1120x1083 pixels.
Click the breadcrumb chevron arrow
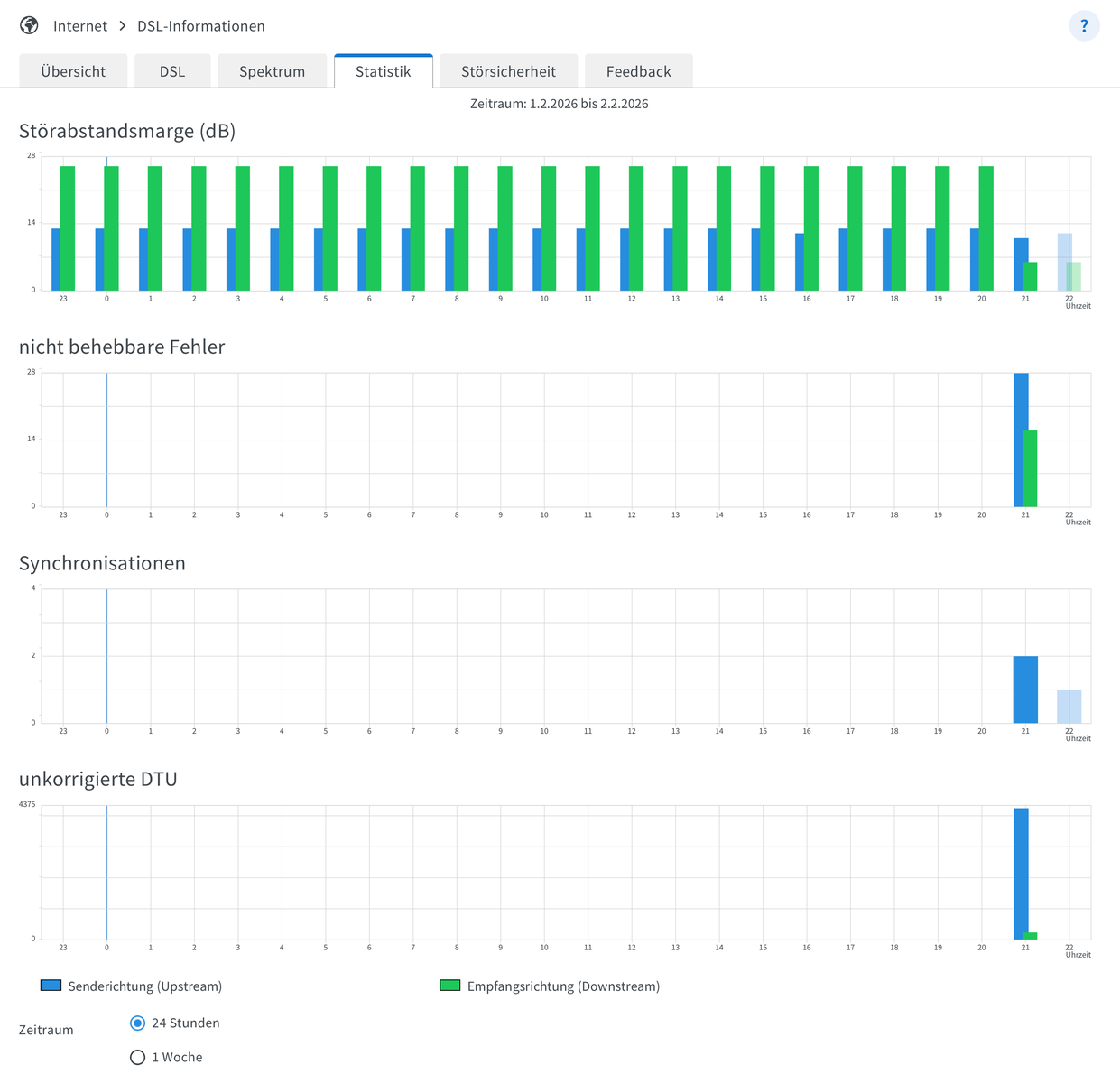(123, 26)
